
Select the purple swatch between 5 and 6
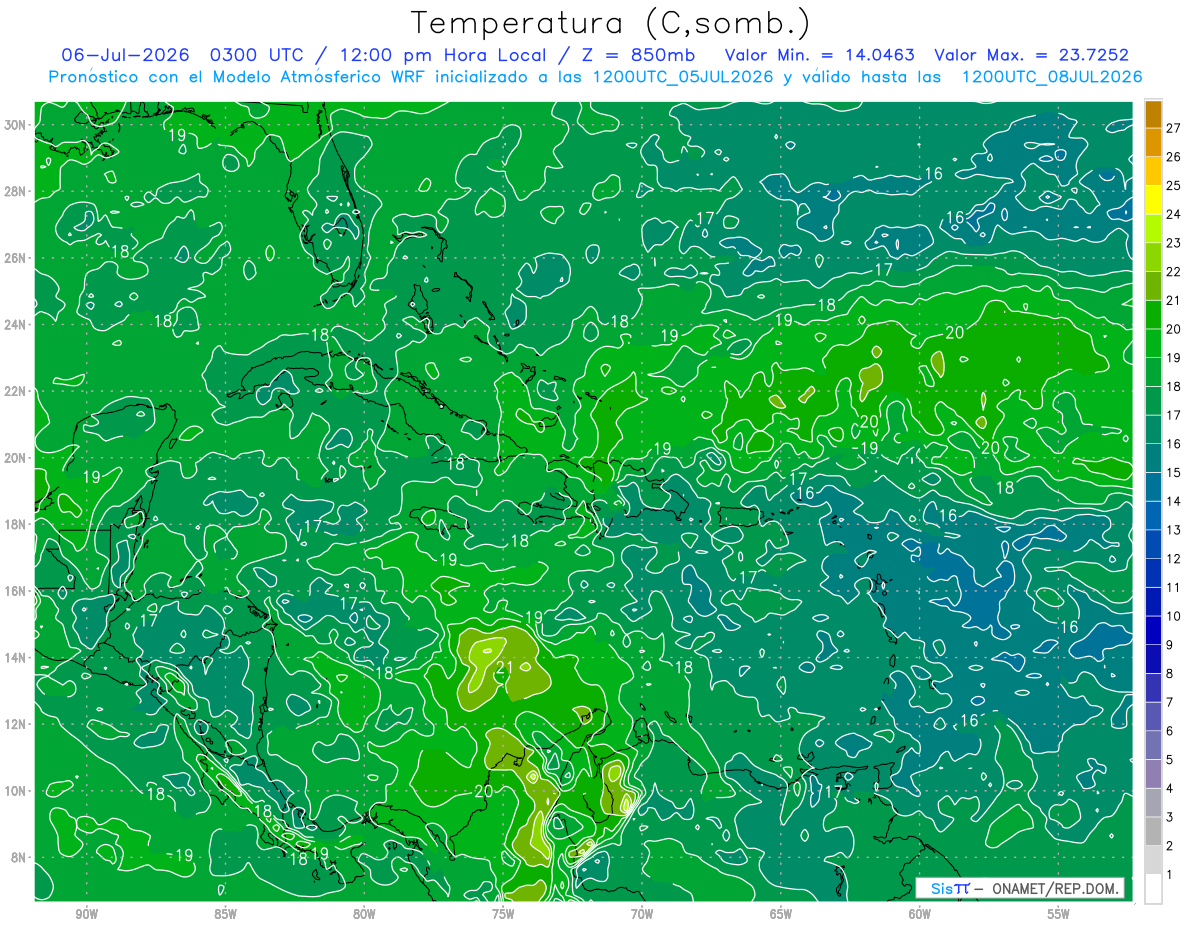pyautogui.click(x=1153, y=746)
